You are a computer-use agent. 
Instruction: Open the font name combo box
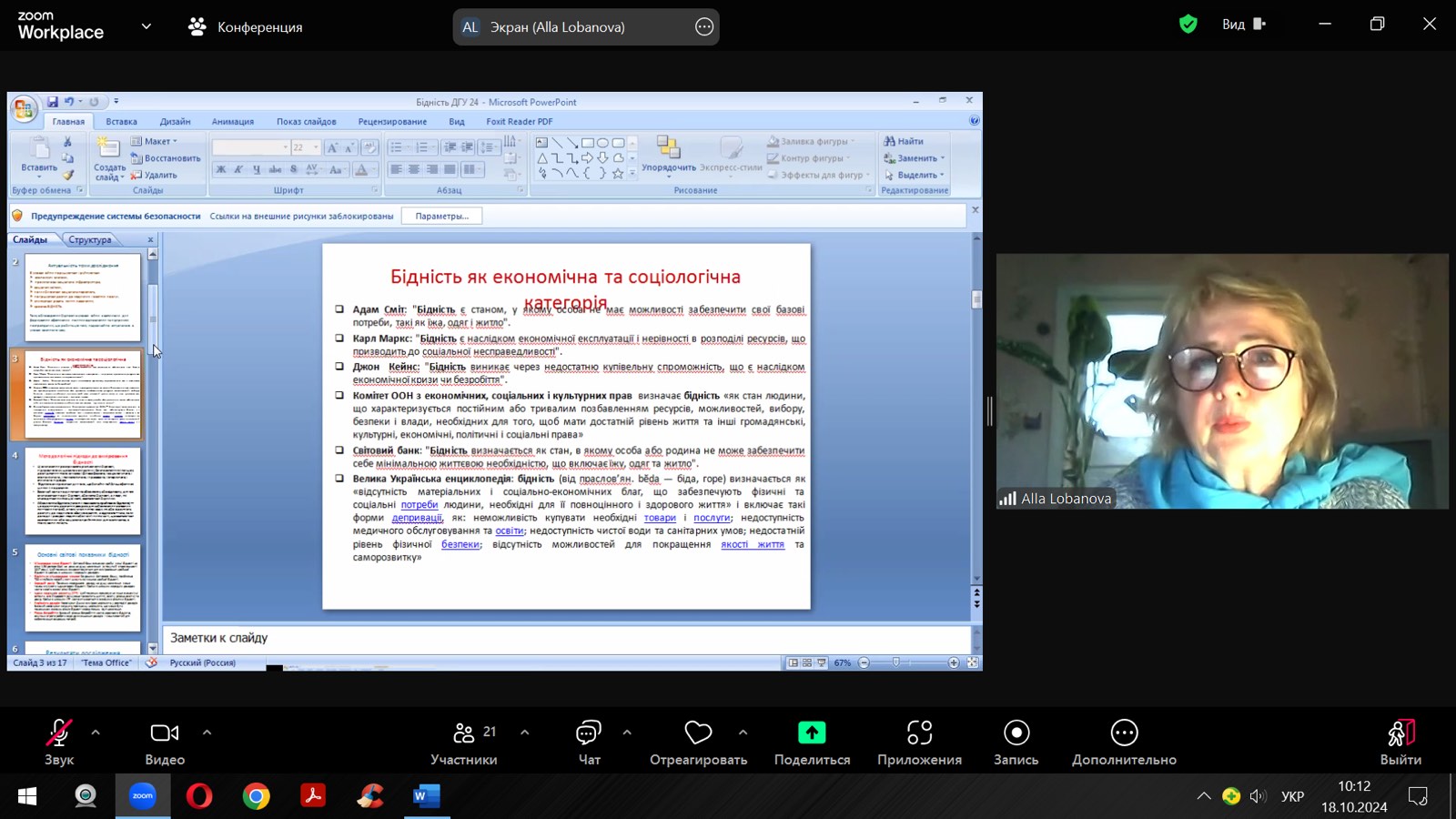pos(251,147)
